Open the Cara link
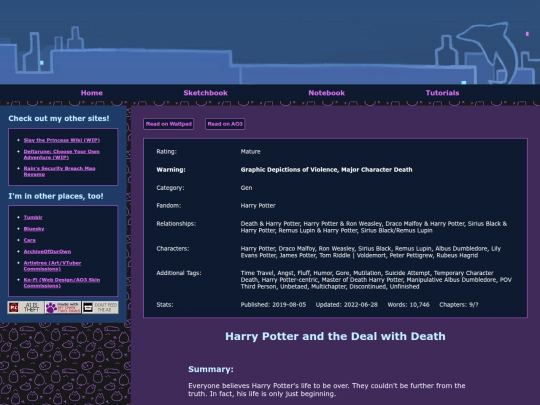 pyautogui.click(x=30, y=240)
